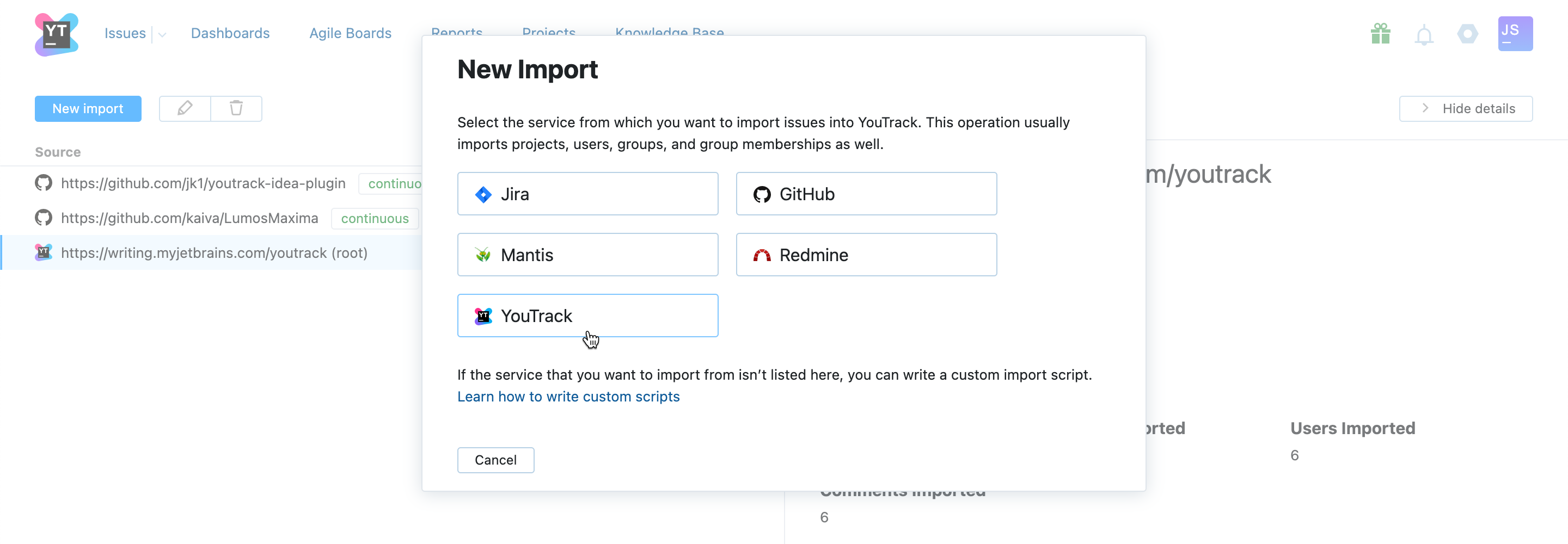Click the trash delete import icon
This screenshot has height=544, width=1568.
[x=236, y=109]
